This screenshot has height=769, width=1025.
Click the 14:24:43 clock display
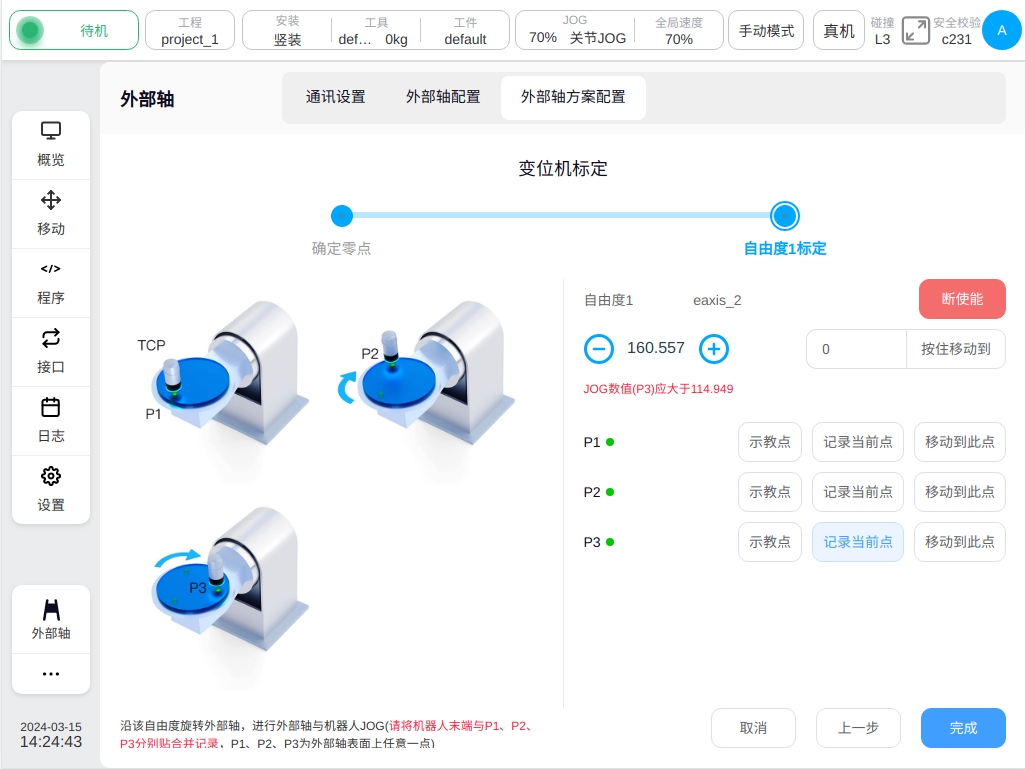pyautogui.click(x=51, y=742)
